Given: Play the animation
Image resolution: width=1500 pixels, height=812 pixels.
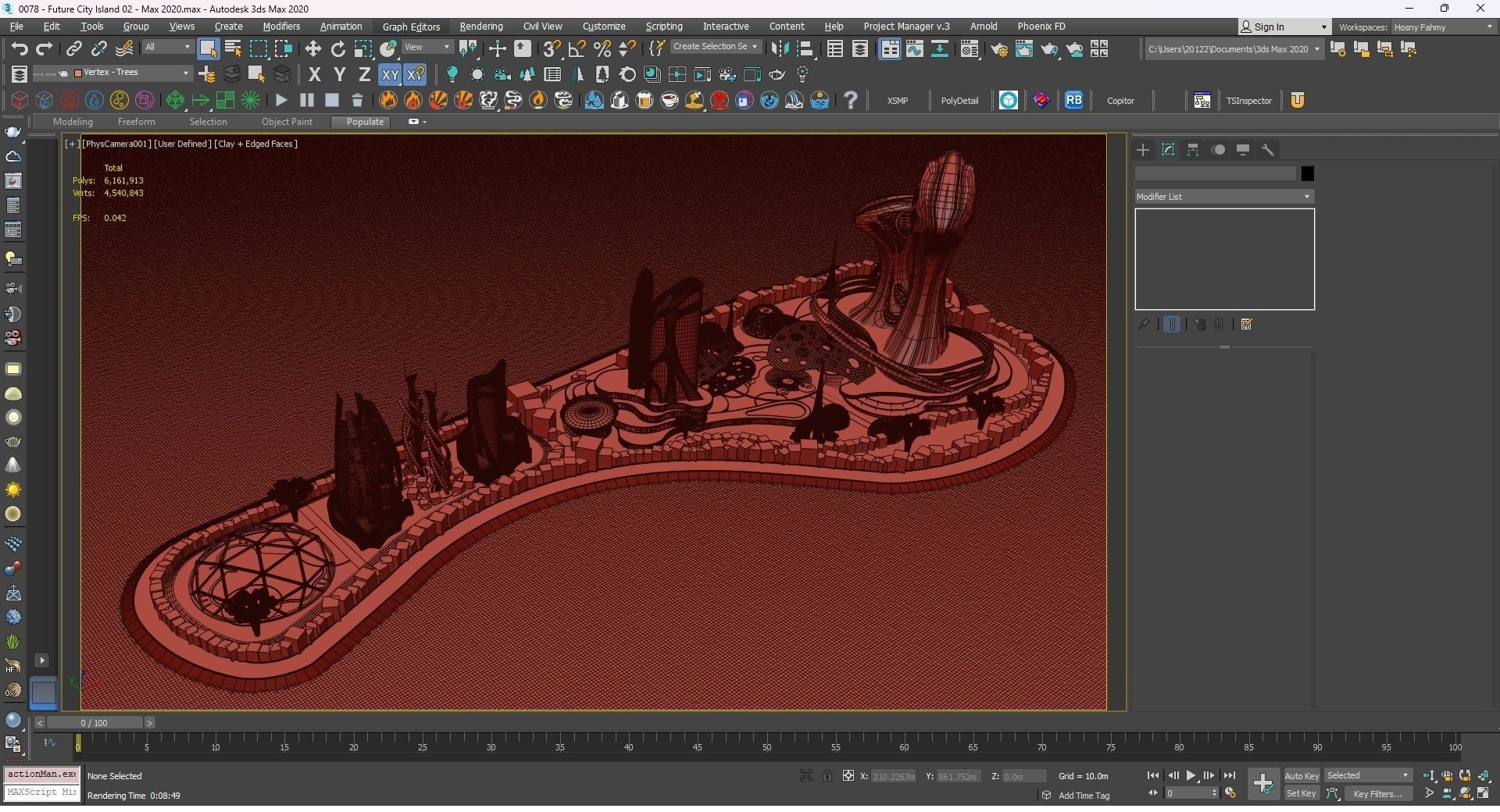Looking at the screenshot, I should click(x=1191, y=775).
